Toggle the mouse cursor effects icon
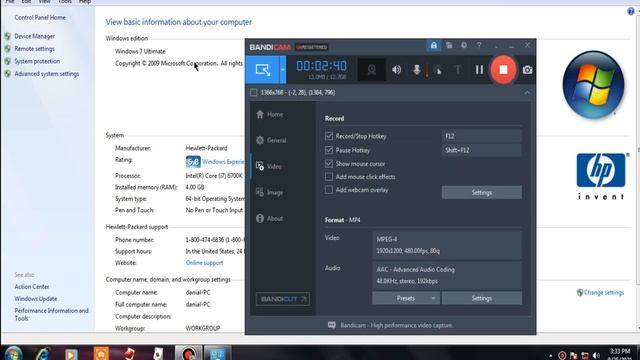Image resolution: width=640 pixels, height=360 pixels. pos(438,70)
